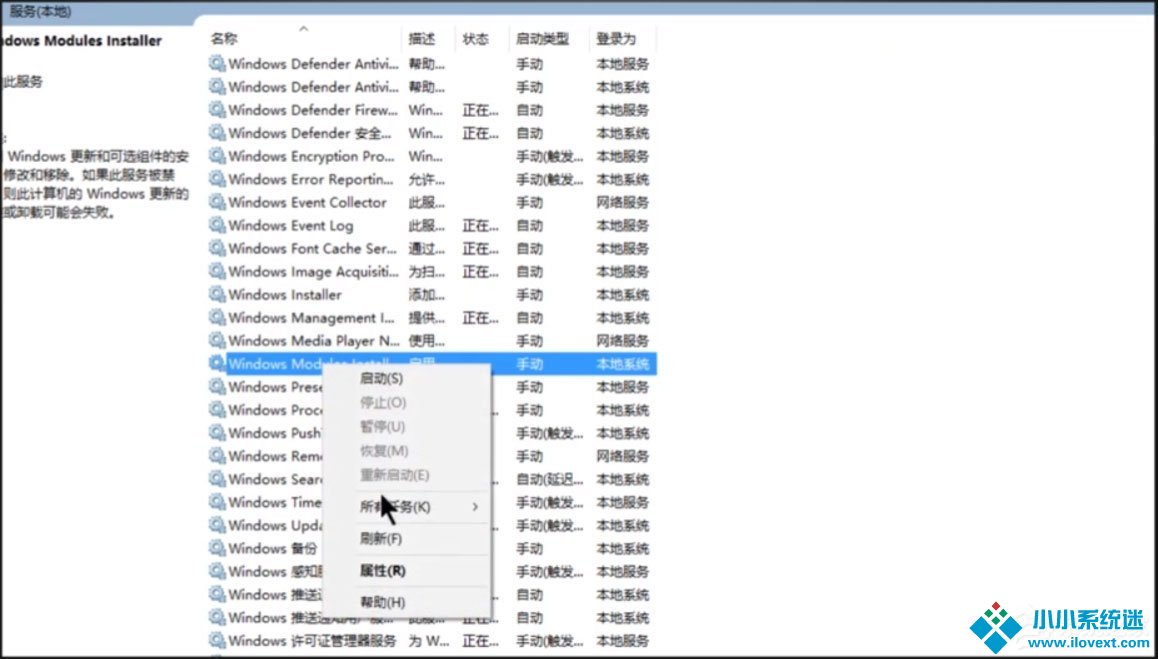Click gear icon of Windows Prese... service

tap(217, 386)
